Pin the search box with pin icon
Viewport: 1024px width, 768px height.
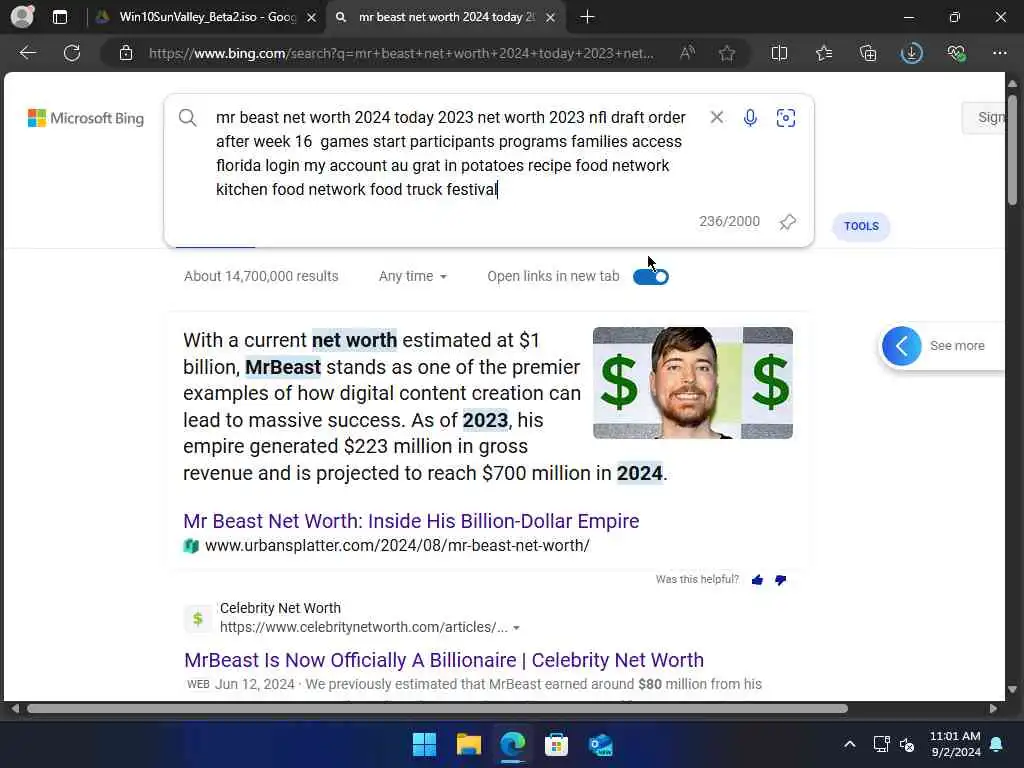(788, 222)
